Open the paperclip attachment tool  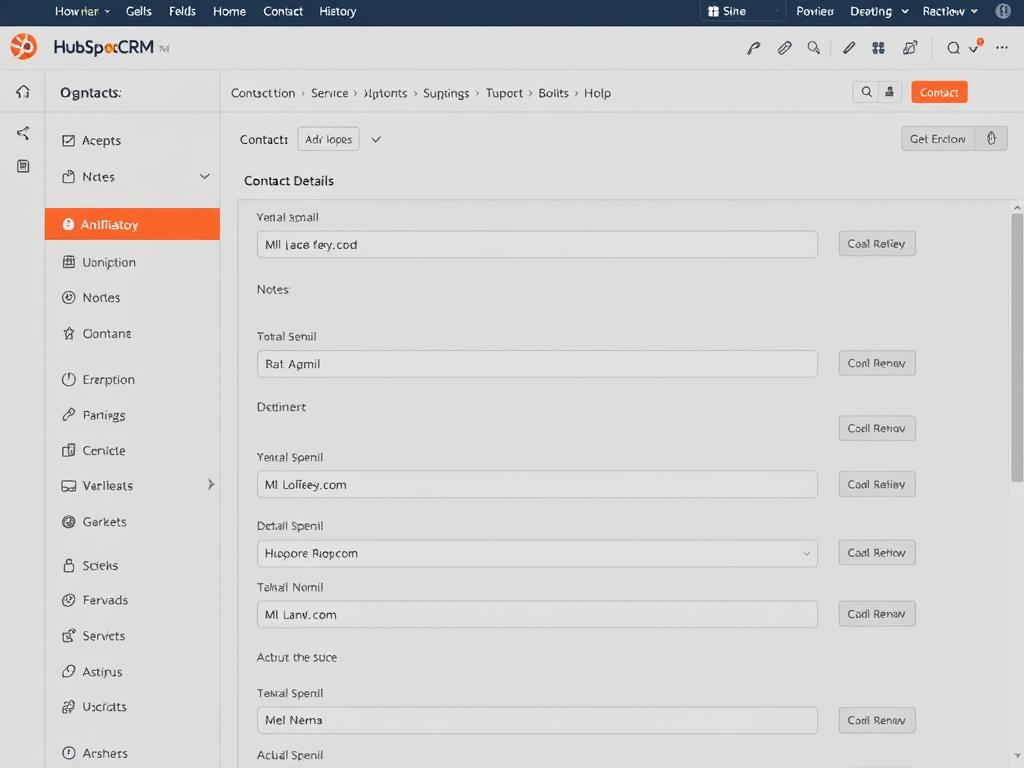[x=784, y=47]
